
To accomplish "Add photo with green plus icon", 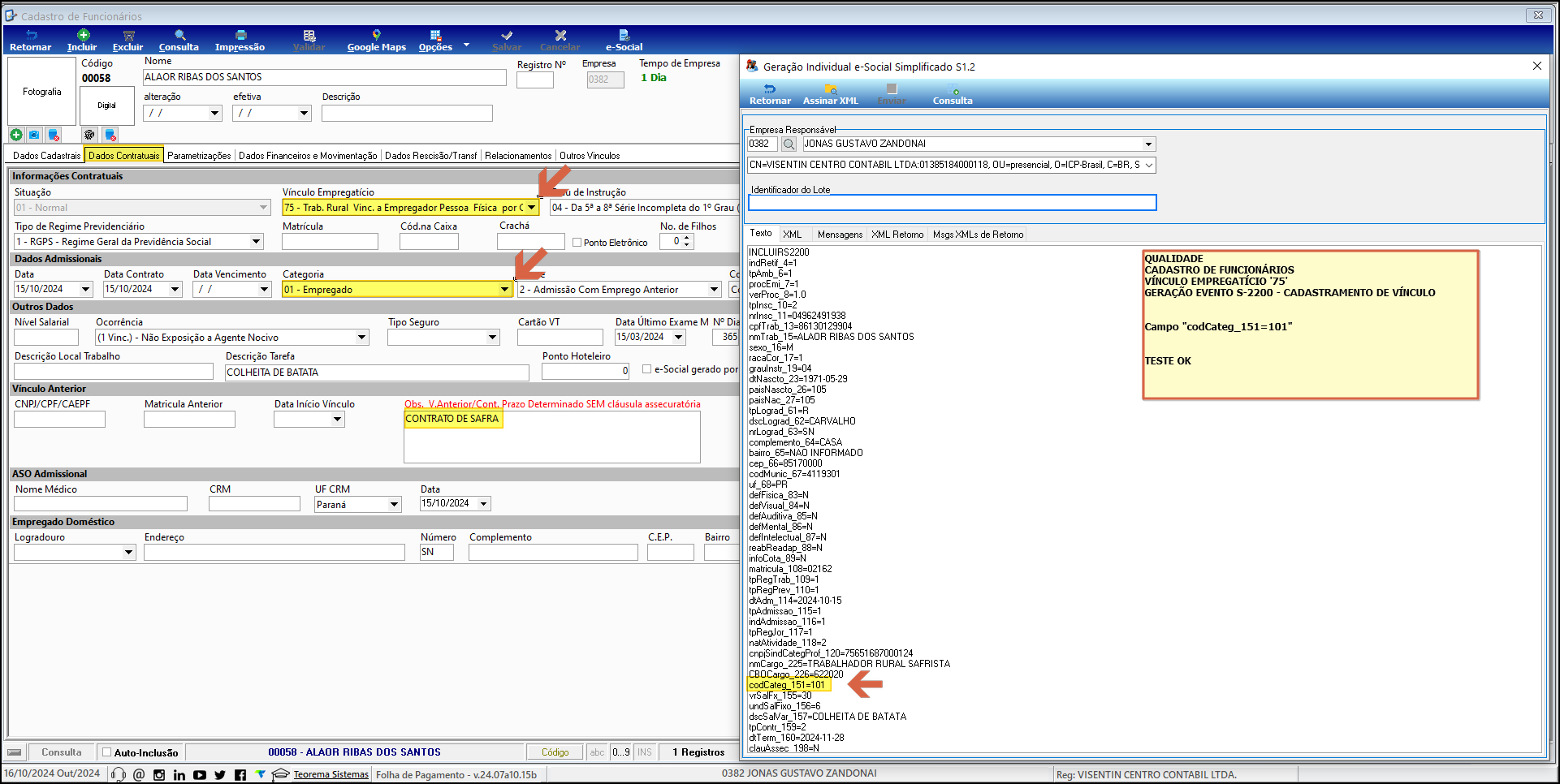I will click(x=16, y=135).
